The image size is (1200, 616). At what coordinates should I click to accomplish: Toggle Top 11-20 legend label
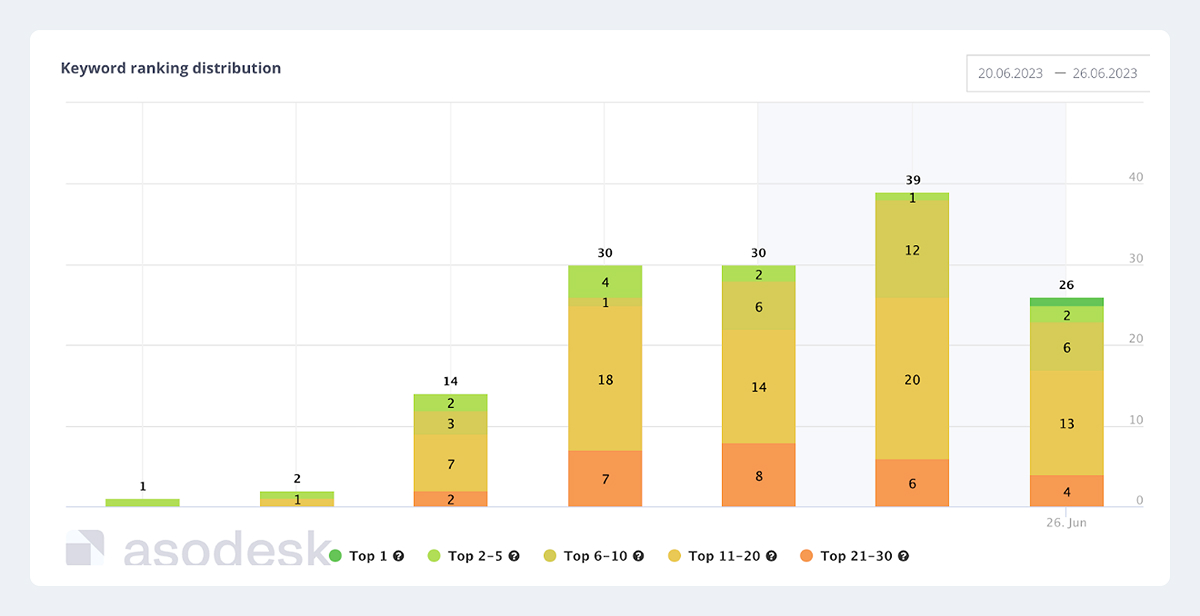724,556
